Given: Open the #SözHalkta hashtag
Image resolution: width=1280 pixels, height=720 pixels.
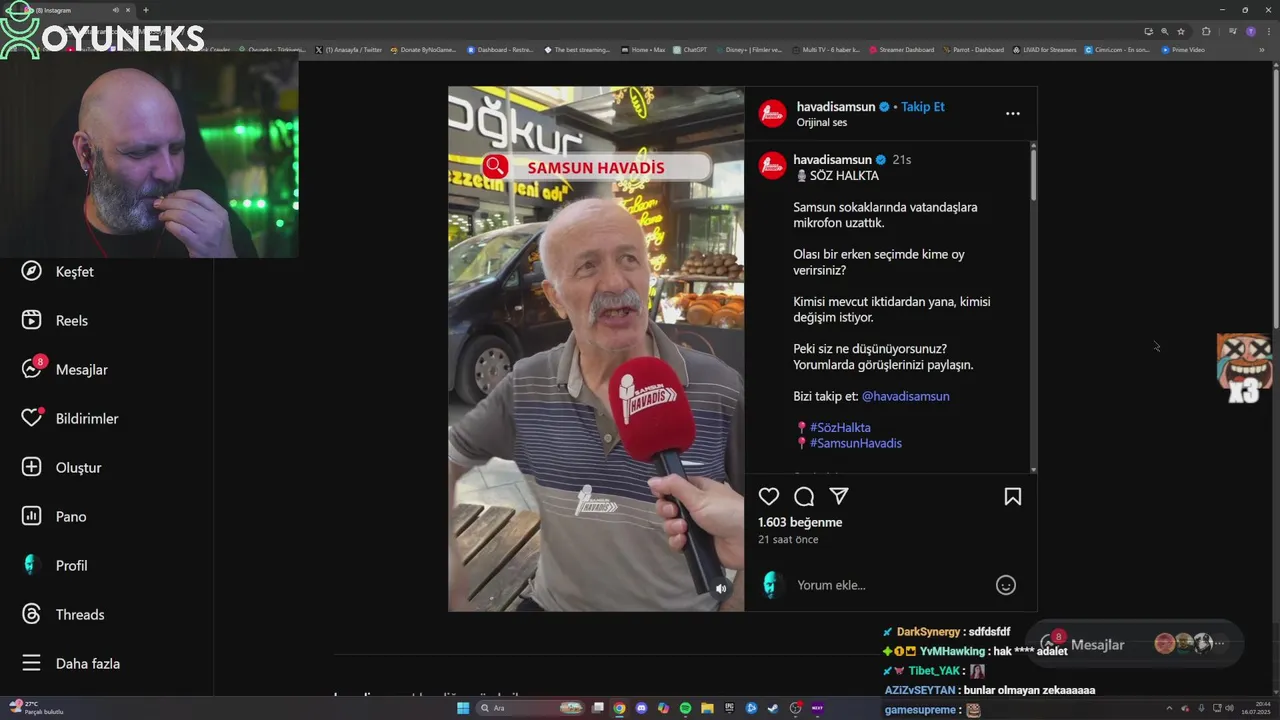Looking at the screenshot, I should pyautogui.click(x=840, y=427).
